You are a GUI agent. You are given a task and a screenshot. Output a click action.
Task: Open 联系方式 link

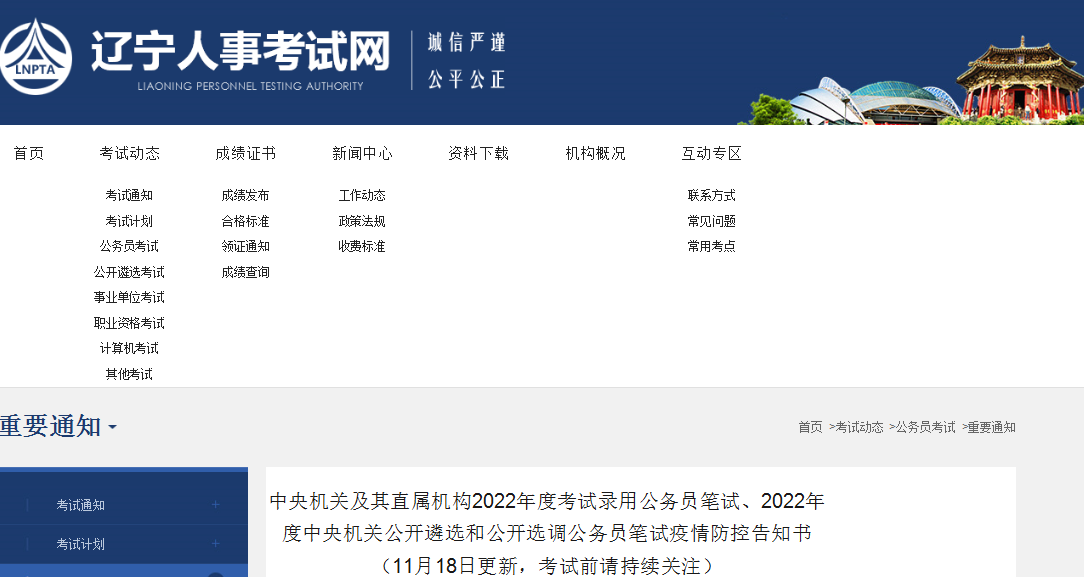click(x=711, y=196)
